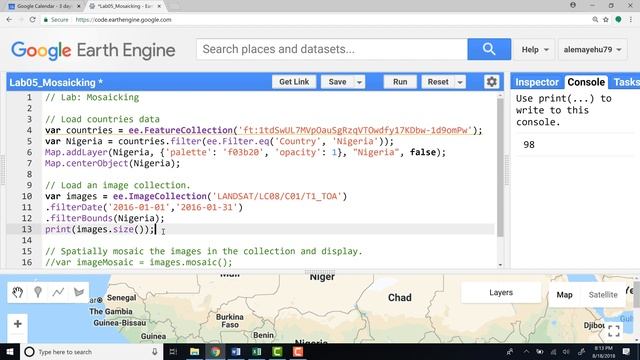Open Windows notification center icon
The width and height of the screenshot is (640, 360).
point(626,351)
